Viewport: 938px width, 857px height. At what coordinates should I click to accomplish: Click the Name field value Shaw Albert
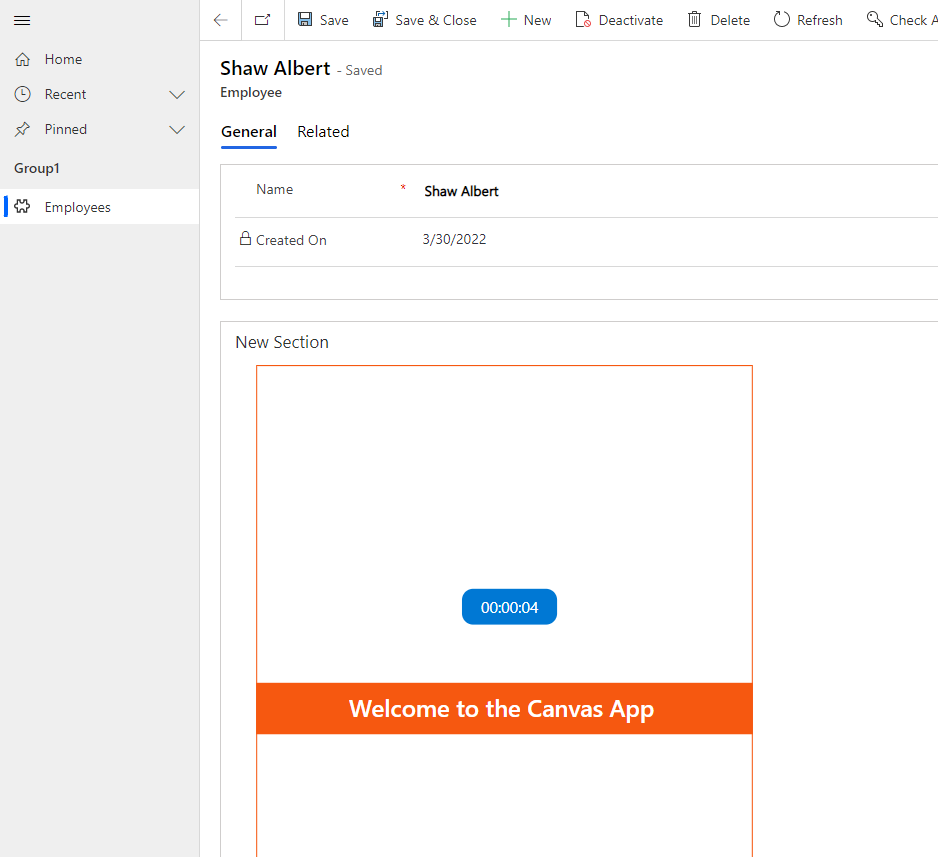tap(462, 191)
